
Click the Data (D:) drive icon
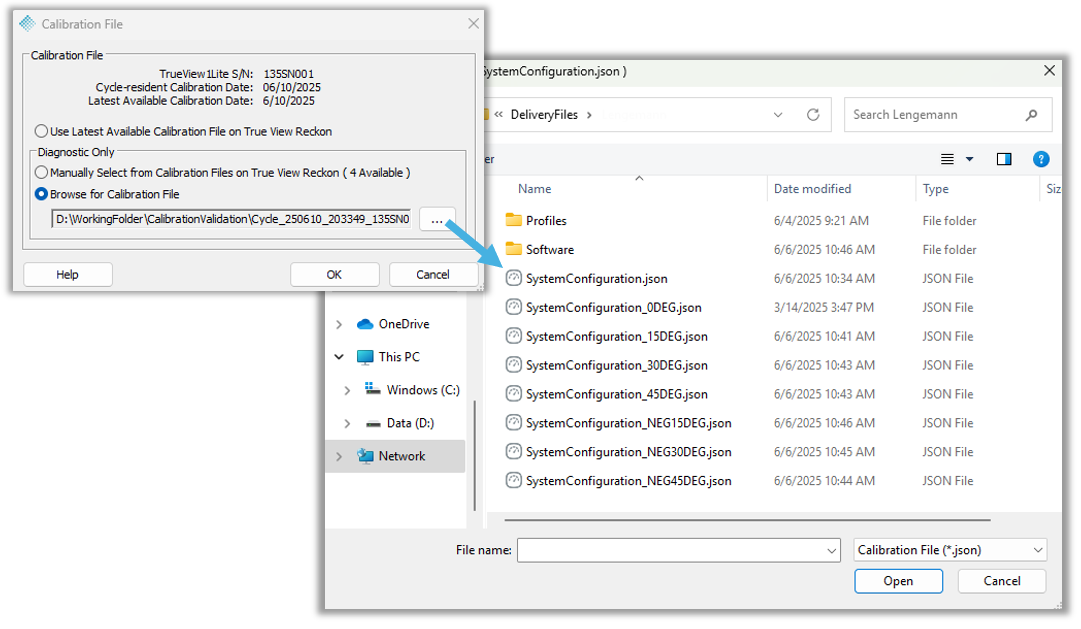pyautogui.click(x=373, y=423)
